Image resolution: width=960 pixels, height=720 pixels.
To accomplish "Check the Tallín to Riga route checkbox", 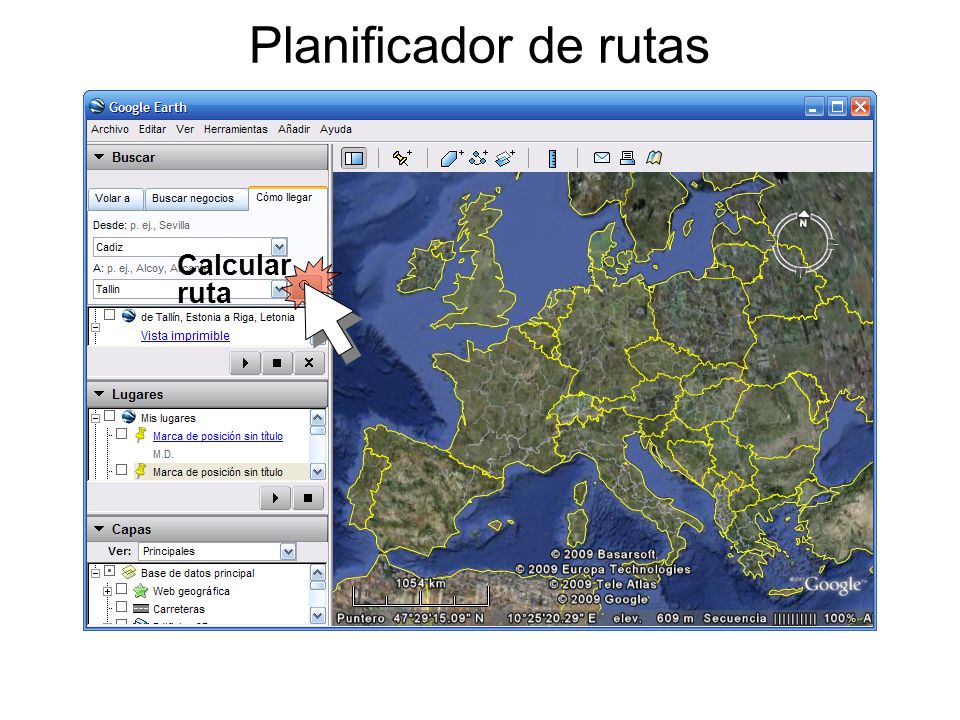I will tap(110, 315).
